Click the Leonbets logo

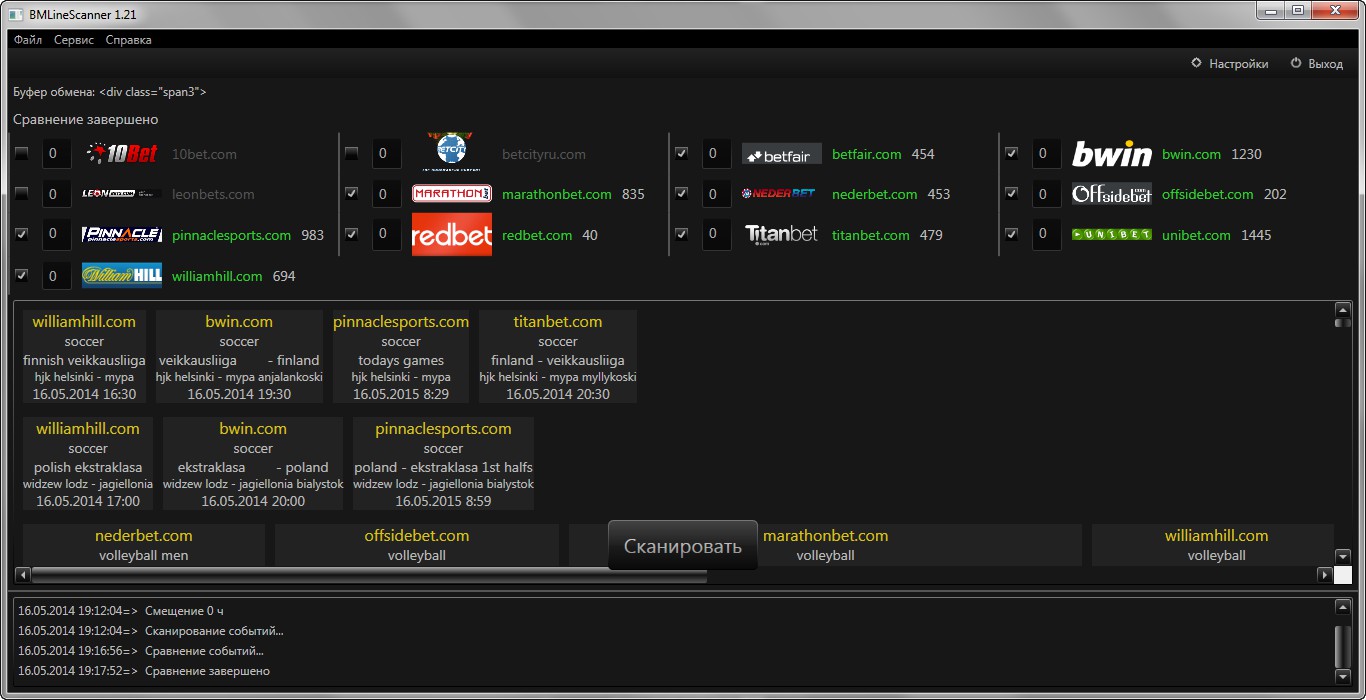(x=122, y=194)
